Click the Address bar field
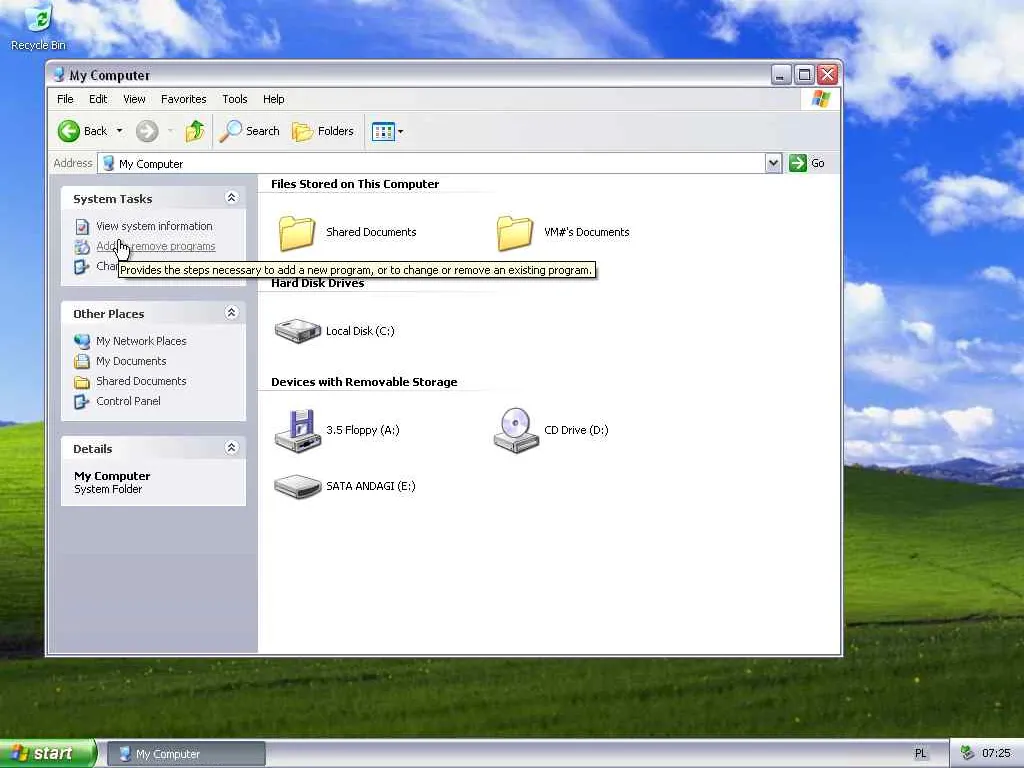This screenshot has width=1024, height=768. (x=432, y=163)
